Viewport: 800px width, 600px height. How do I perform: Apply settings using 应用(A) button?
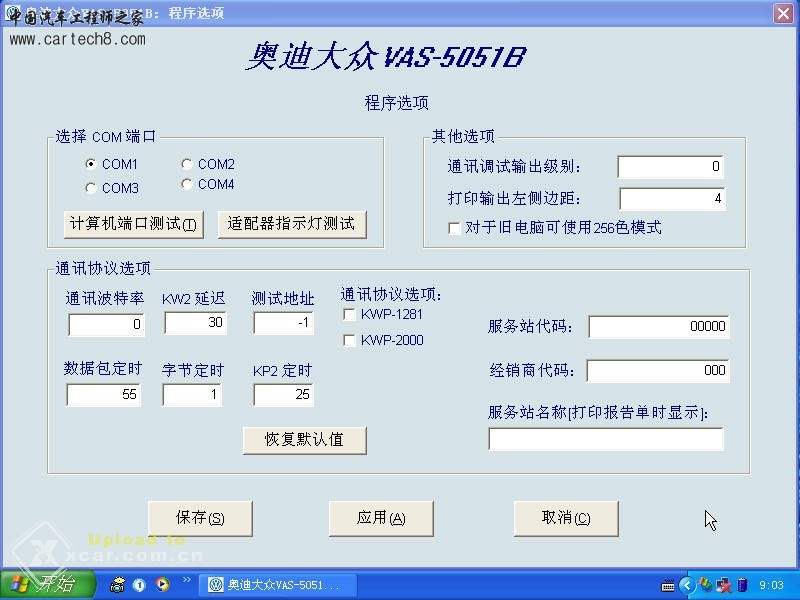coord(381,518)
